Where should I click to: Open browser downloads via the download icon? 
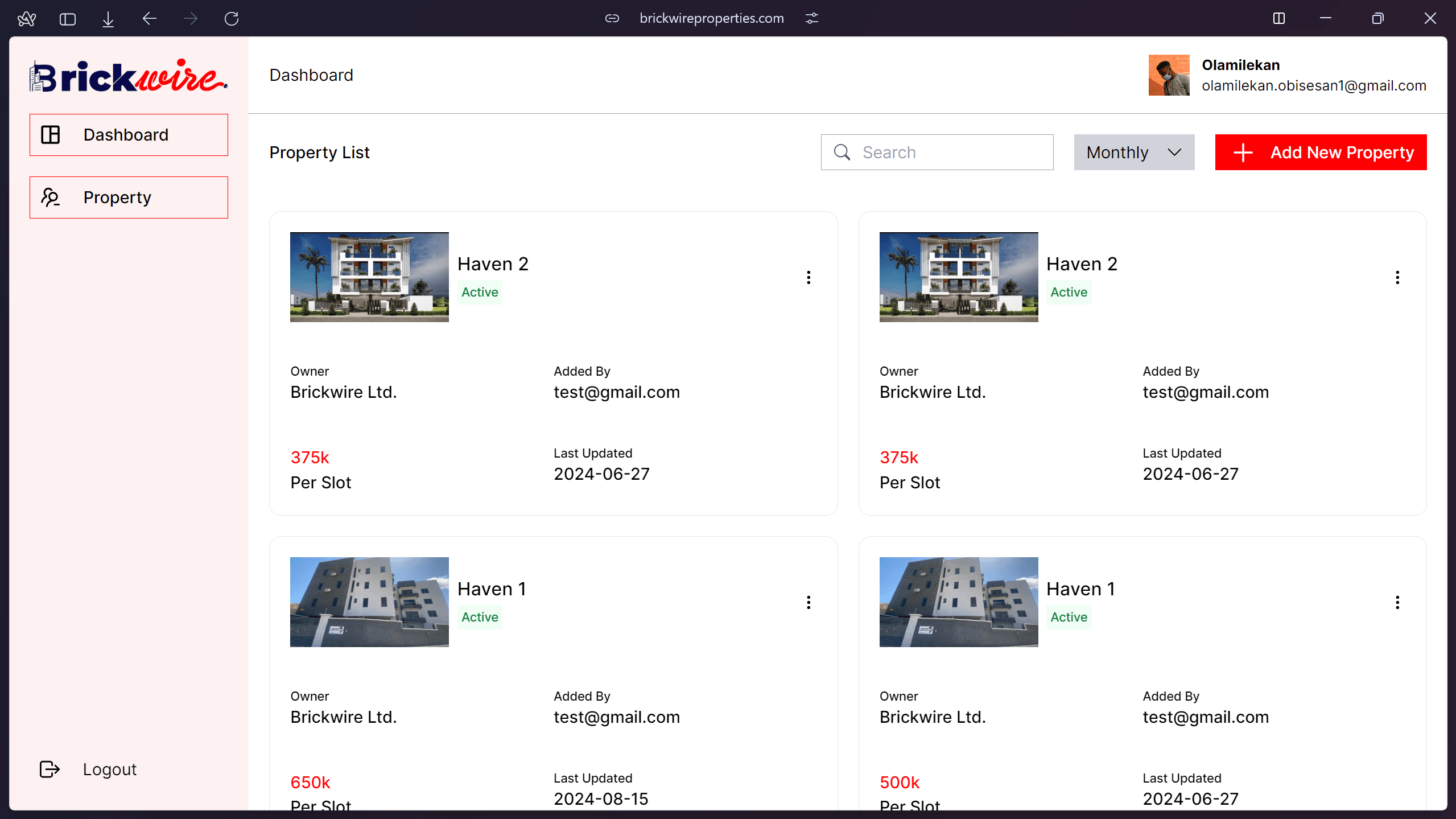[108, 18]
